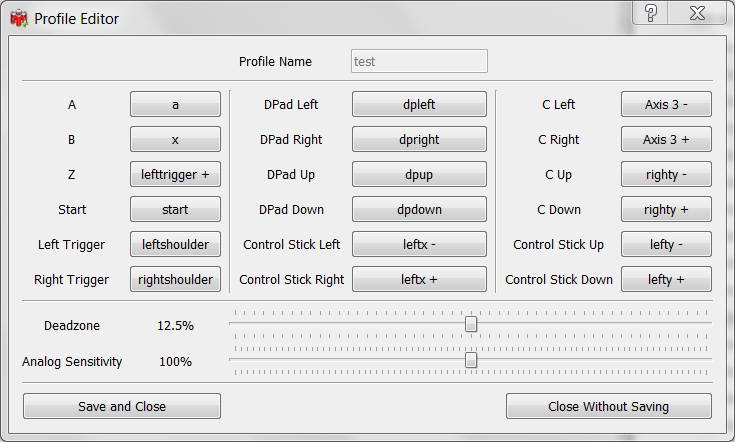735x442 pixels.
Task: Remap the B button binding 'x'
Action: (175, 139)
